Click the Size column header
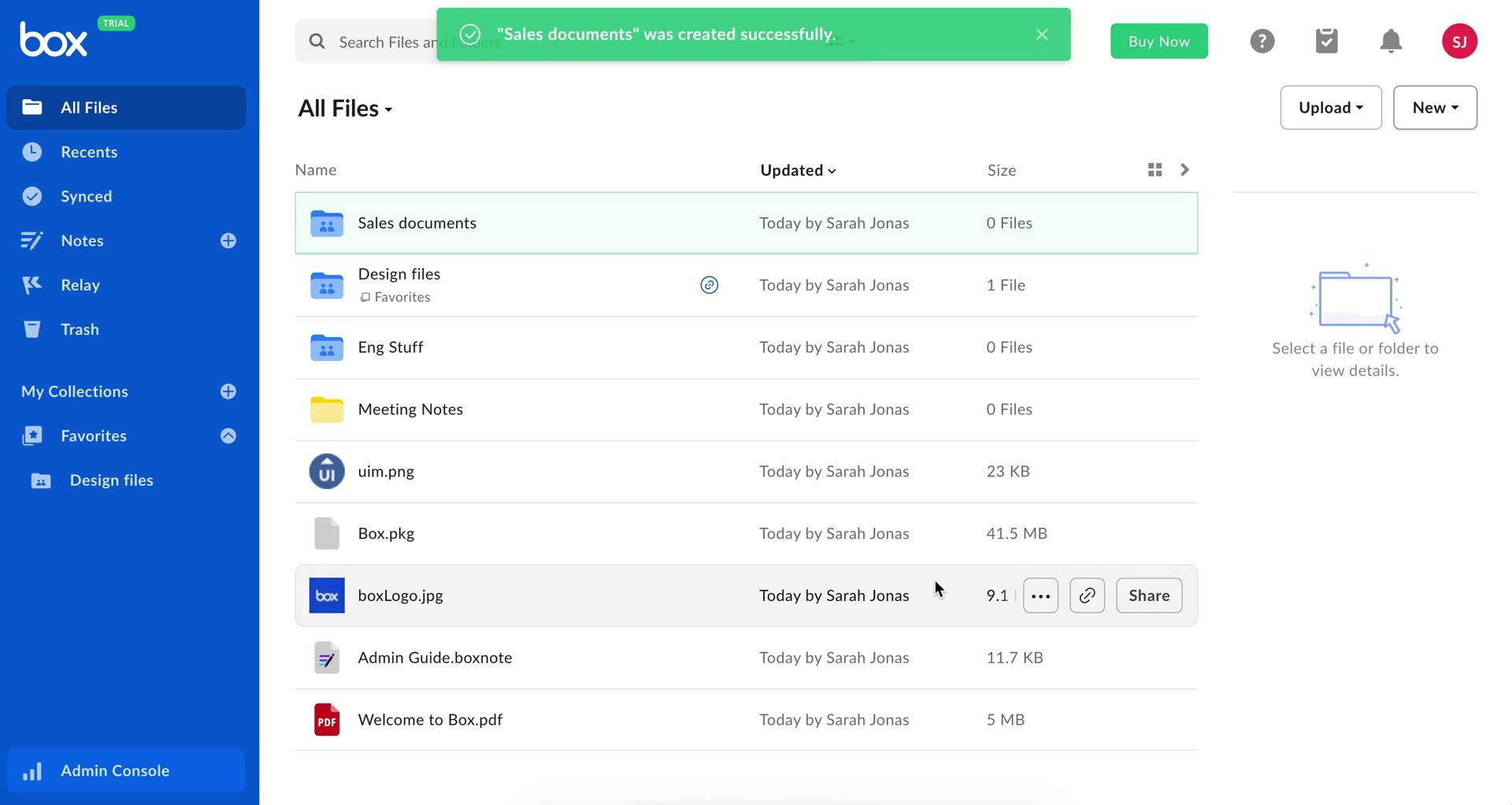 click(1002, 170)
